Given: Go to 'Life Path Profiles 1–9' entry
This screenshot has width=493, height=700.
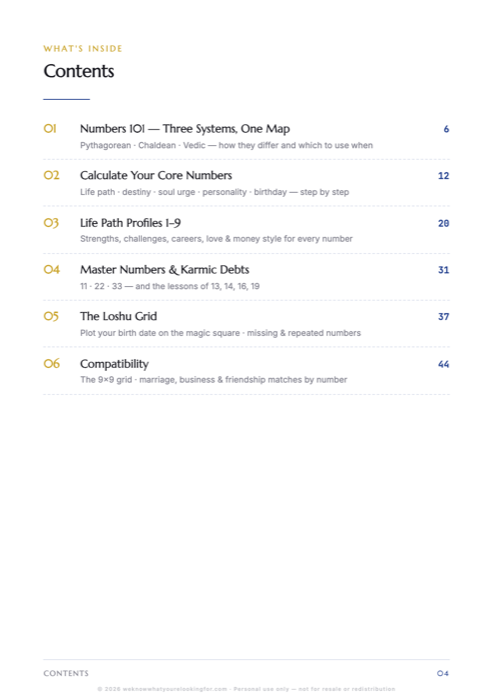Looking at the screenshot, I should tap(130, 223).
